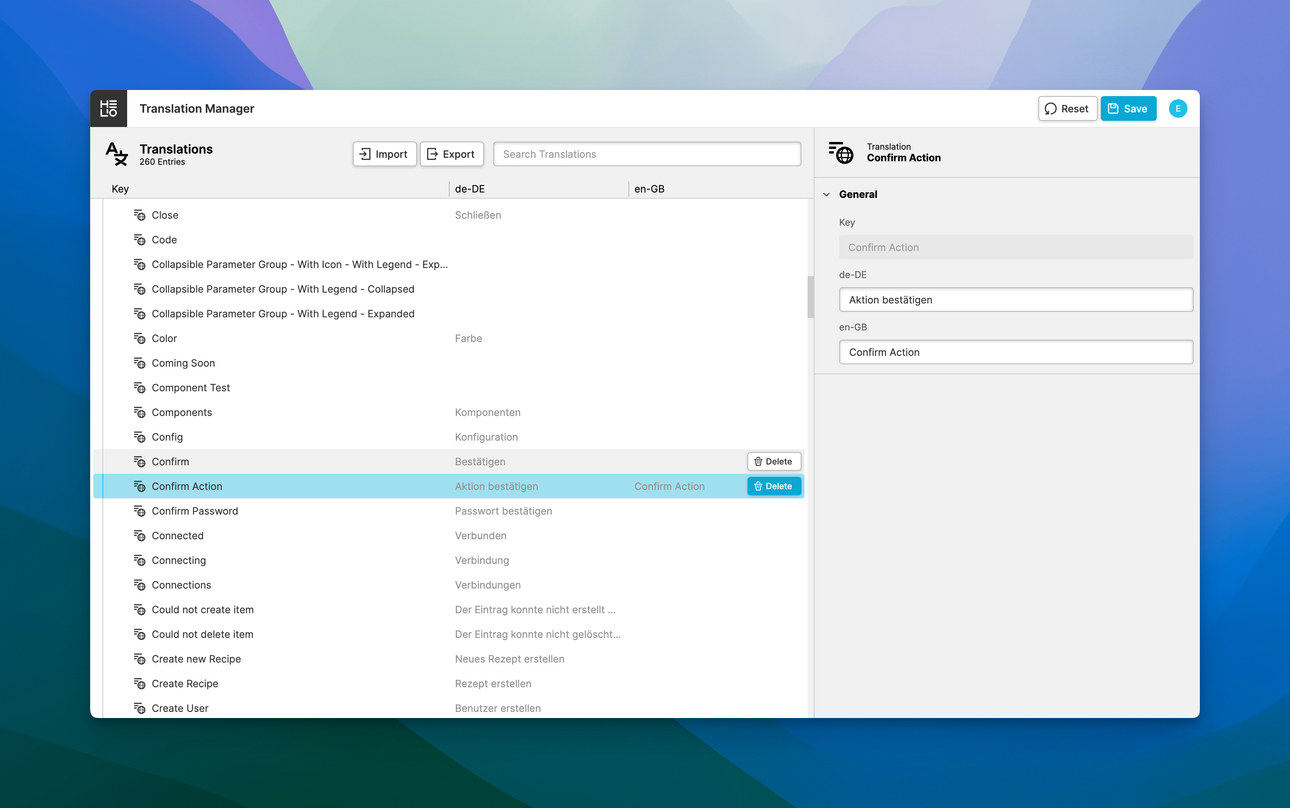Click the Translations language icon in the header
This screenshot has width=1290, height=808.
pyautogui.click(x=117, y=154)
